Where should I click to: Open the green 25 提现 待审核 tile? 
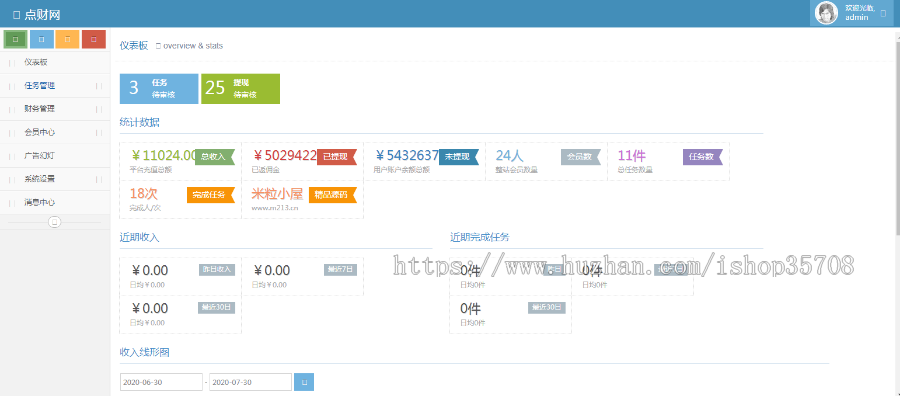pos(240,88)
